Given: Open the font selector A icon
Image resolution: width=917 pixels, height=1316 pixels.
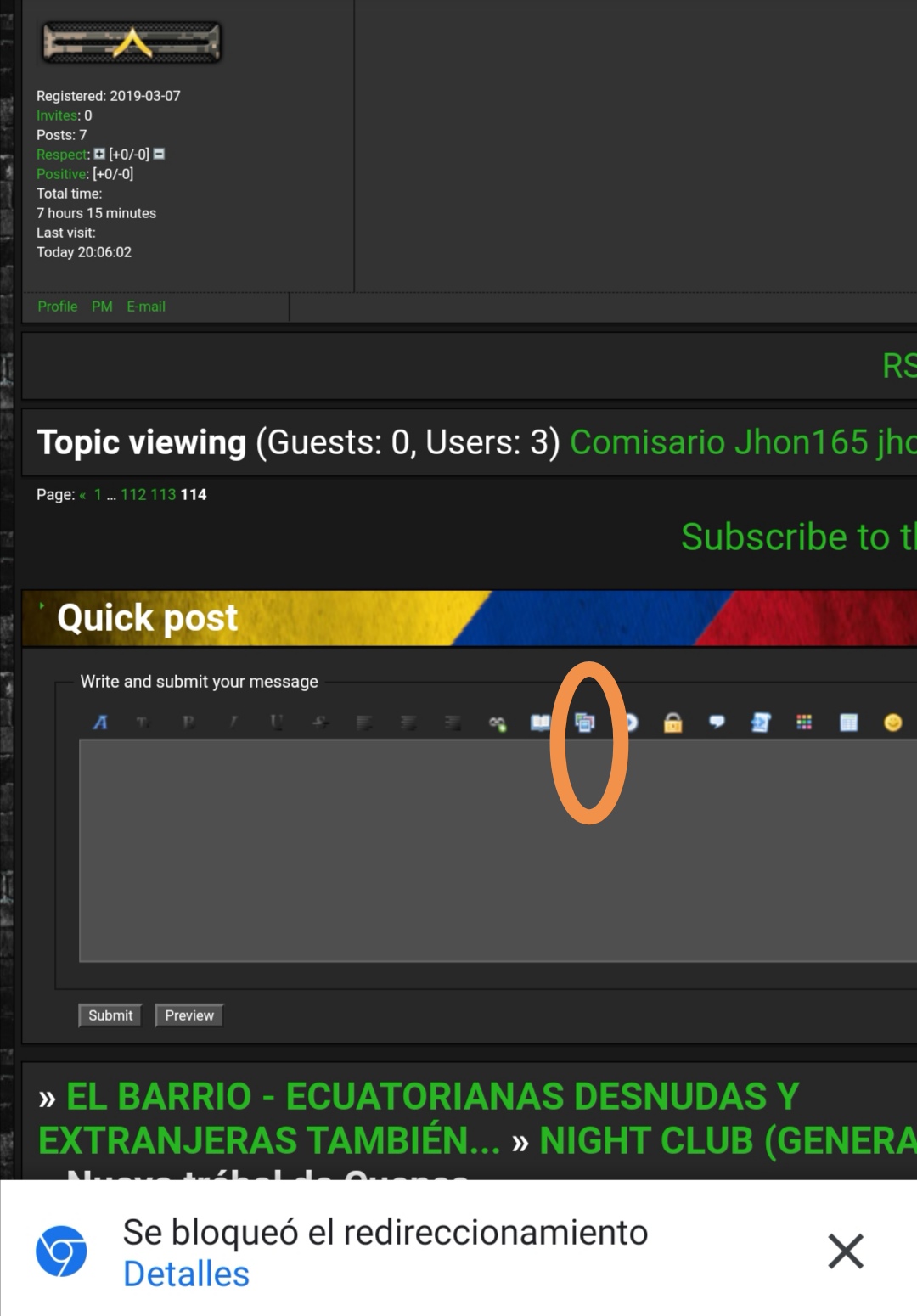Looking at the screenshot, I should pos(100,723).
